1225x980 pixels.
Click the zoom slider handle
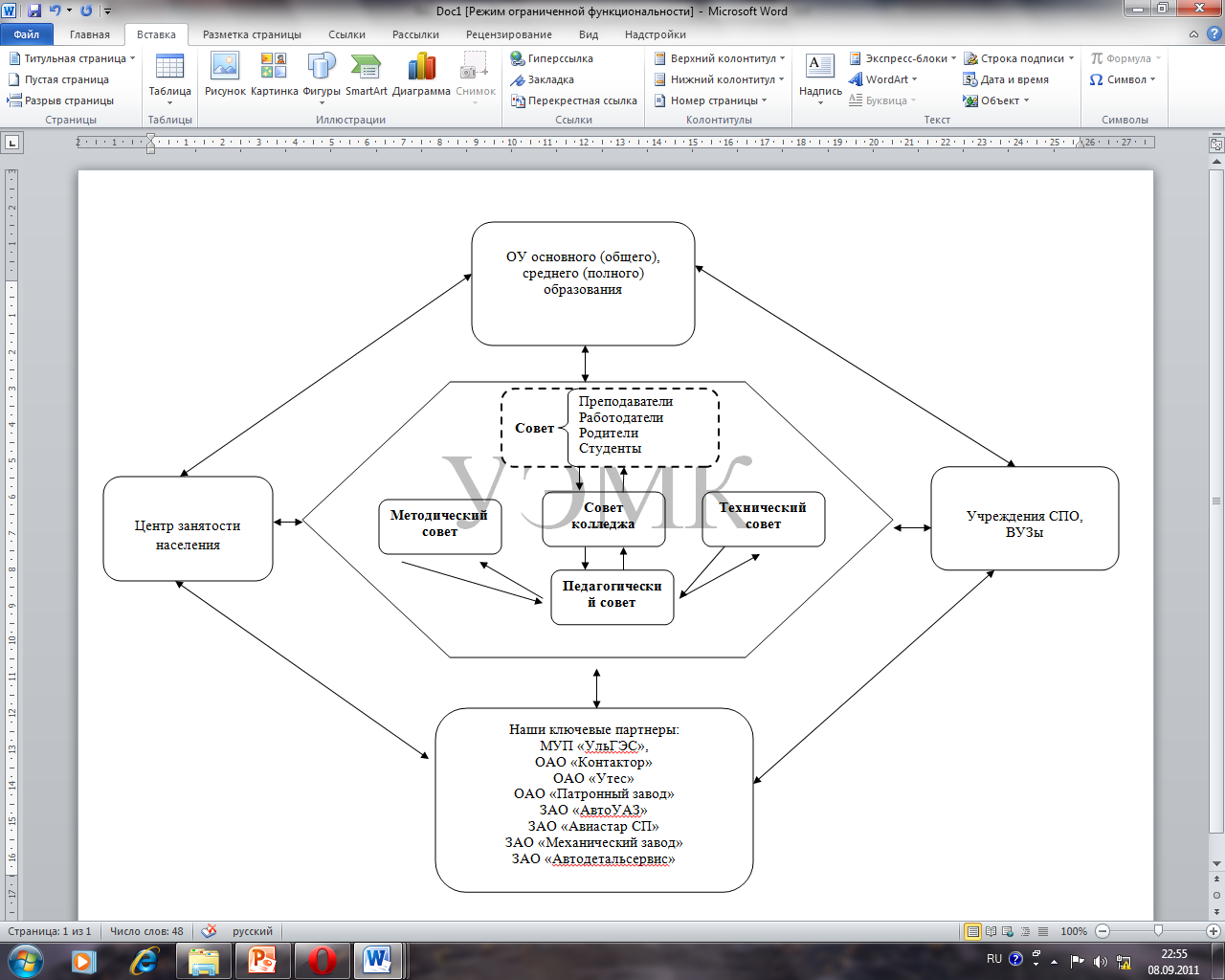coord(1158,931)
